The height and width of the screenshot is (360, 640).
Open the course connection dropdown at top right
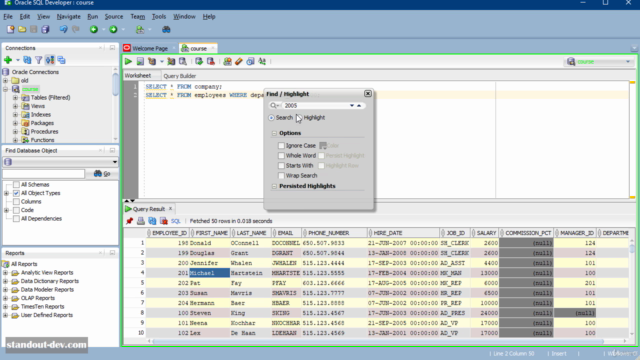pos(628,62)
